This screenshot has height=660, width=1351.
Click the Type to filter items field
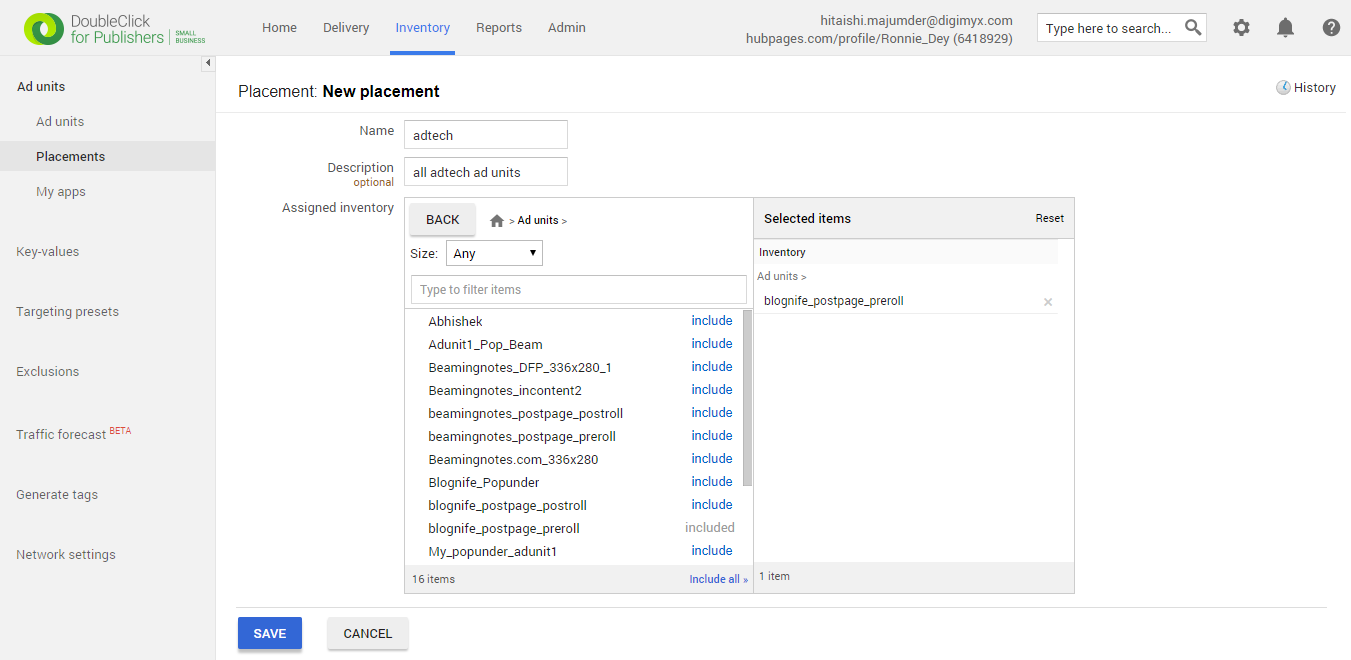click(x=578, y=289)
